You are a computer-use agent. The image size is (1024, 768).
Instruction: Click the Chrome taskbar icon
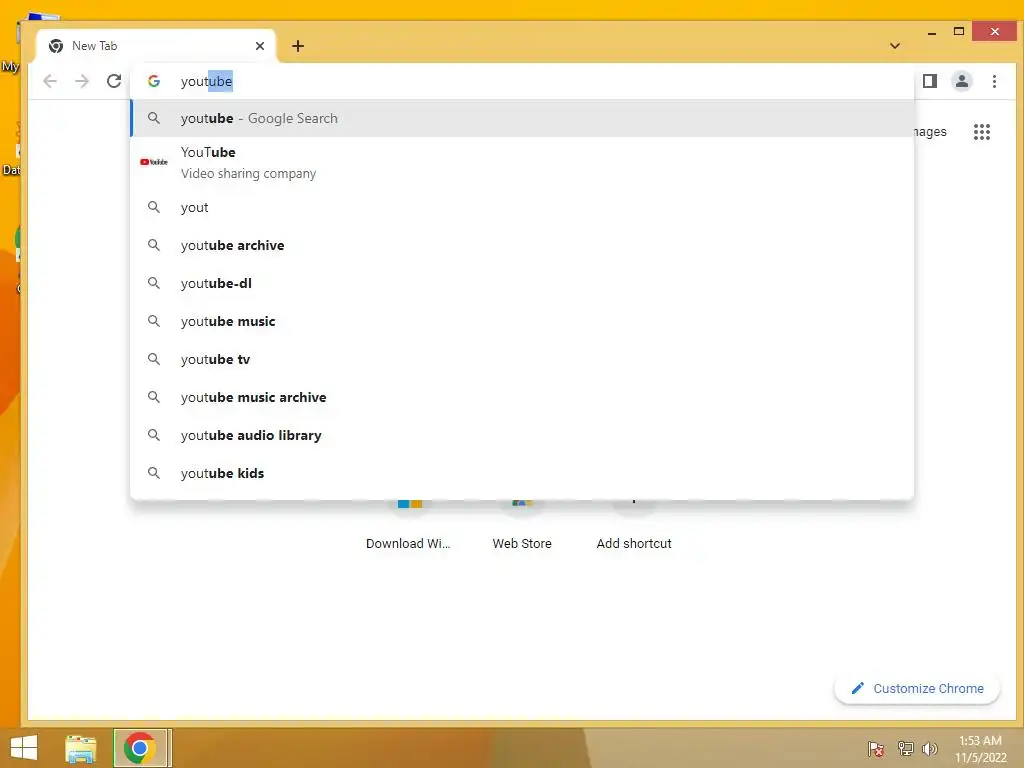(140, 748)
